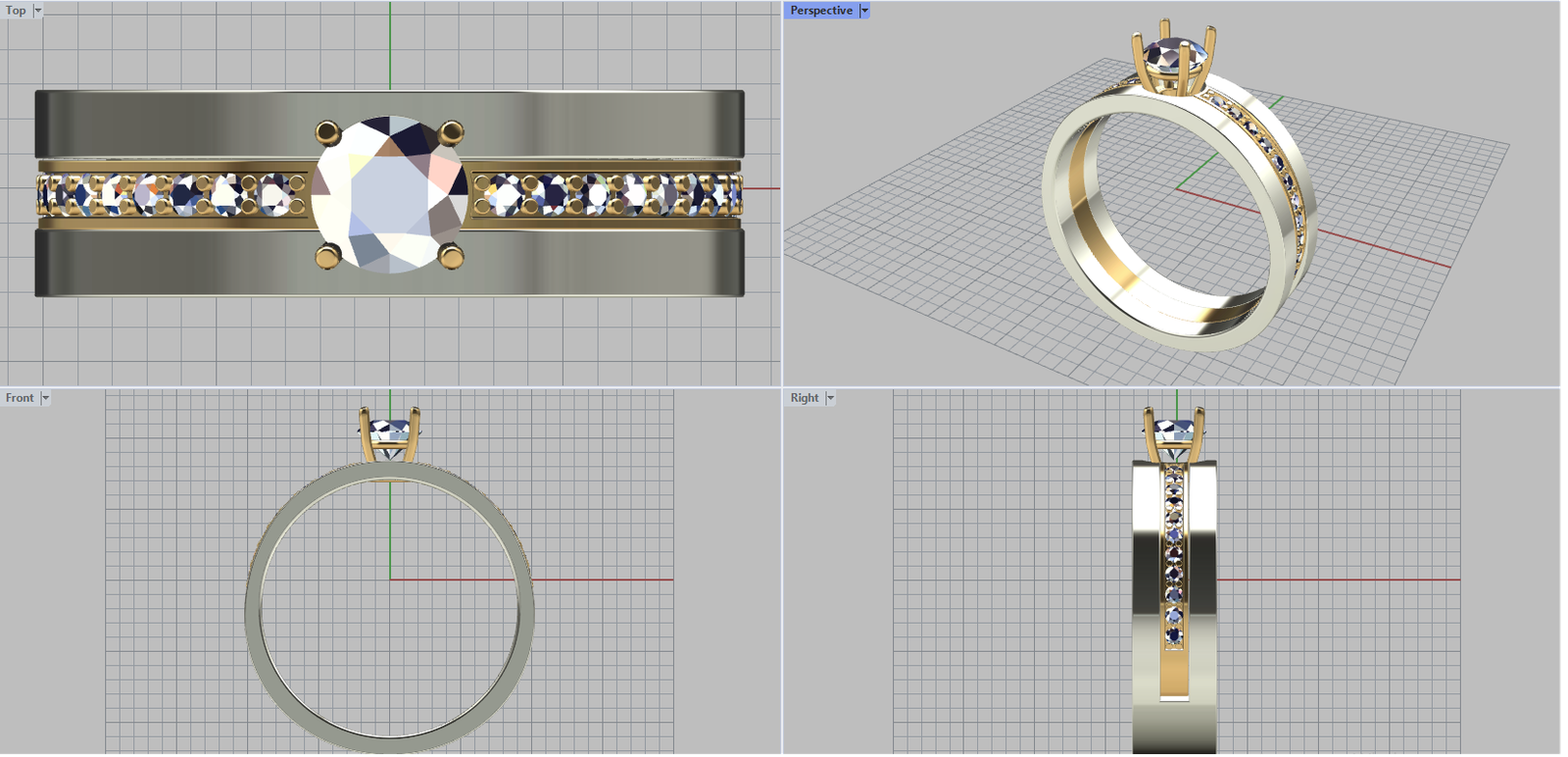
Task: Open the Top viewport dropdown arrow
Action: point(38,11)
